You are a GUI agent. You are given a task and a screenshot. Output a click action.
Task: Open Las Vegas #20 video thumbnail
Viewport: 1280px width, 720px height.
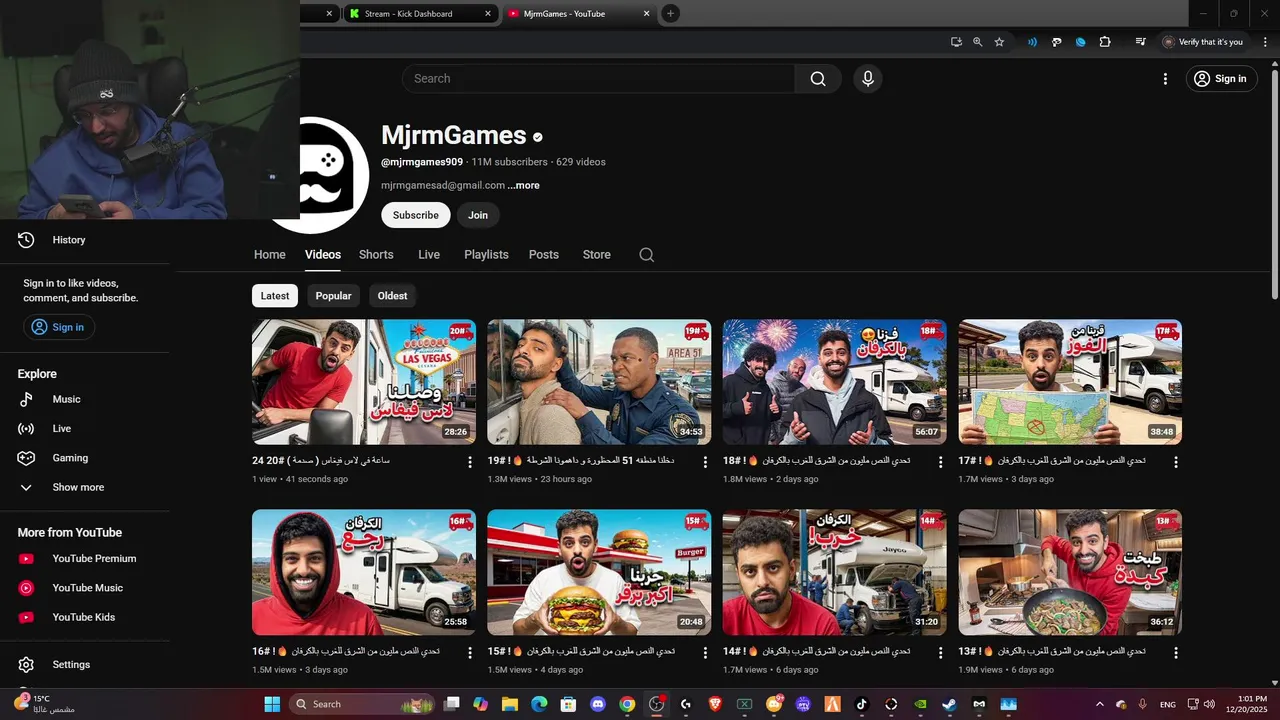(x=364, y=382)
